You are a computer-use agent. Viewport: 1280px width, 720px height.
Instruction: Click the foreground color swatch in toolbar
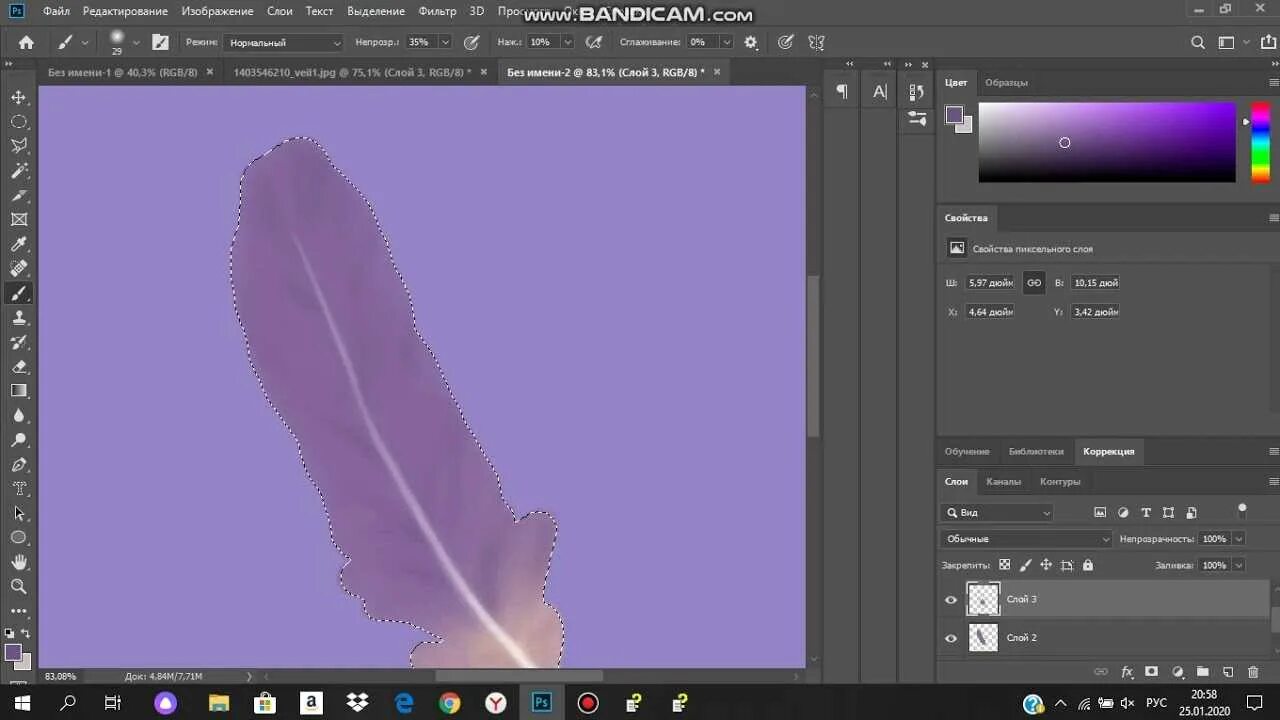click(x=13, y=652)
